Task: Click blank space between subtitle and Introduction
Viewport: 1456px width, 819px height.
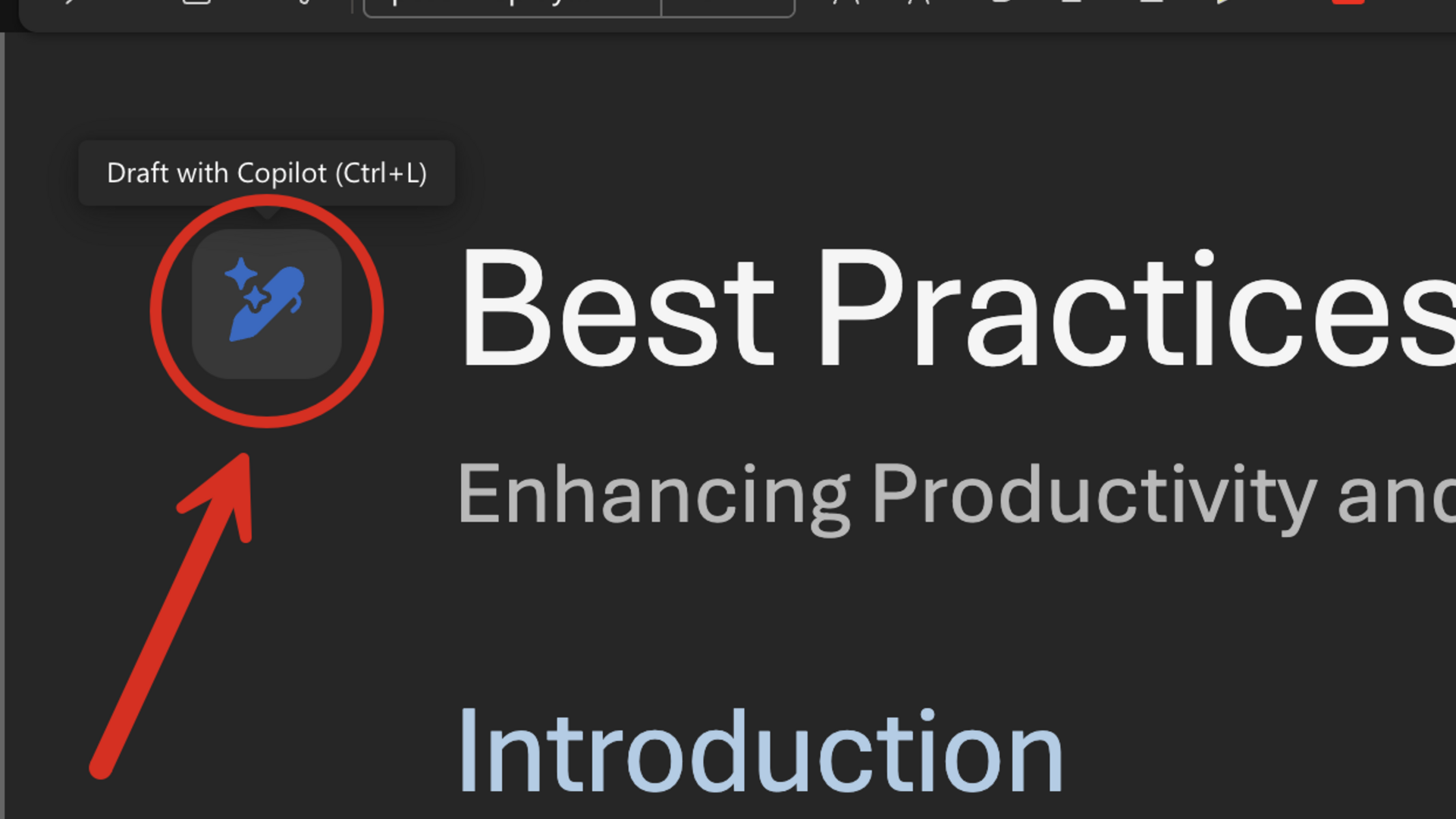Action: (758, 614)
